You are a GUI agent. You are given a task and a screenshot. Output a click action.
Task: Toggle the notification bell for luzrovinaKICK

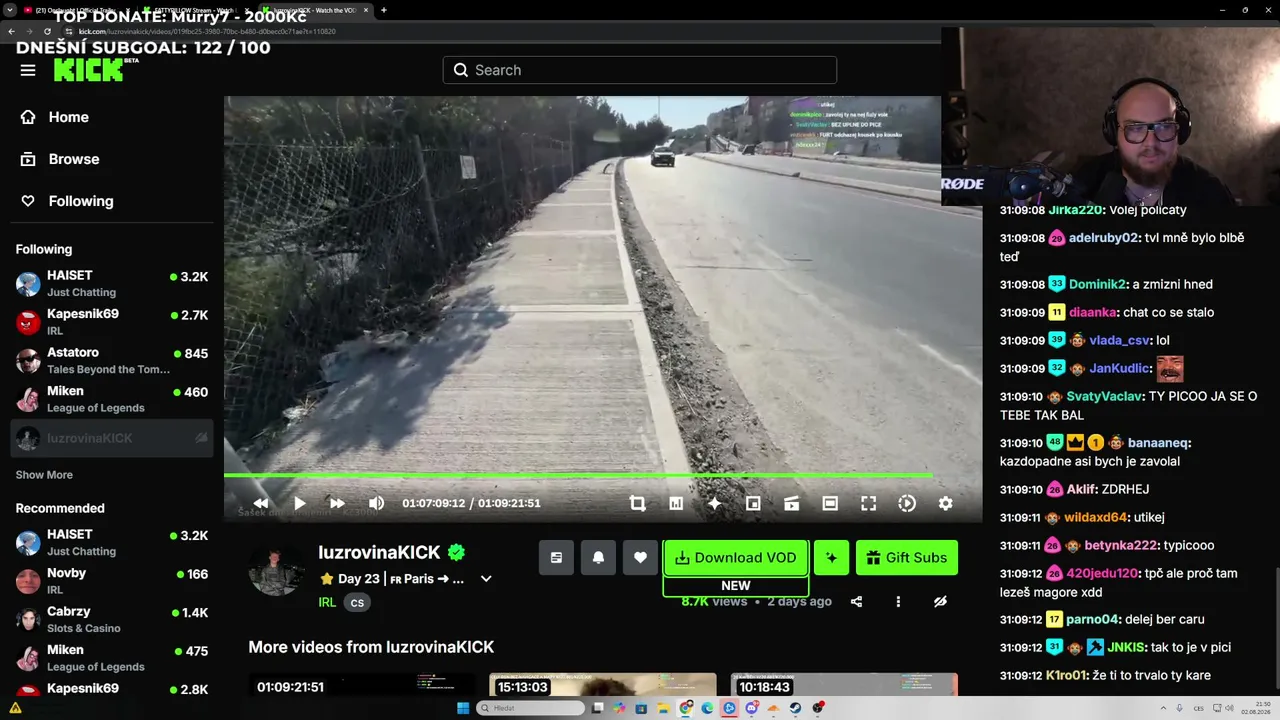[598, 558]
